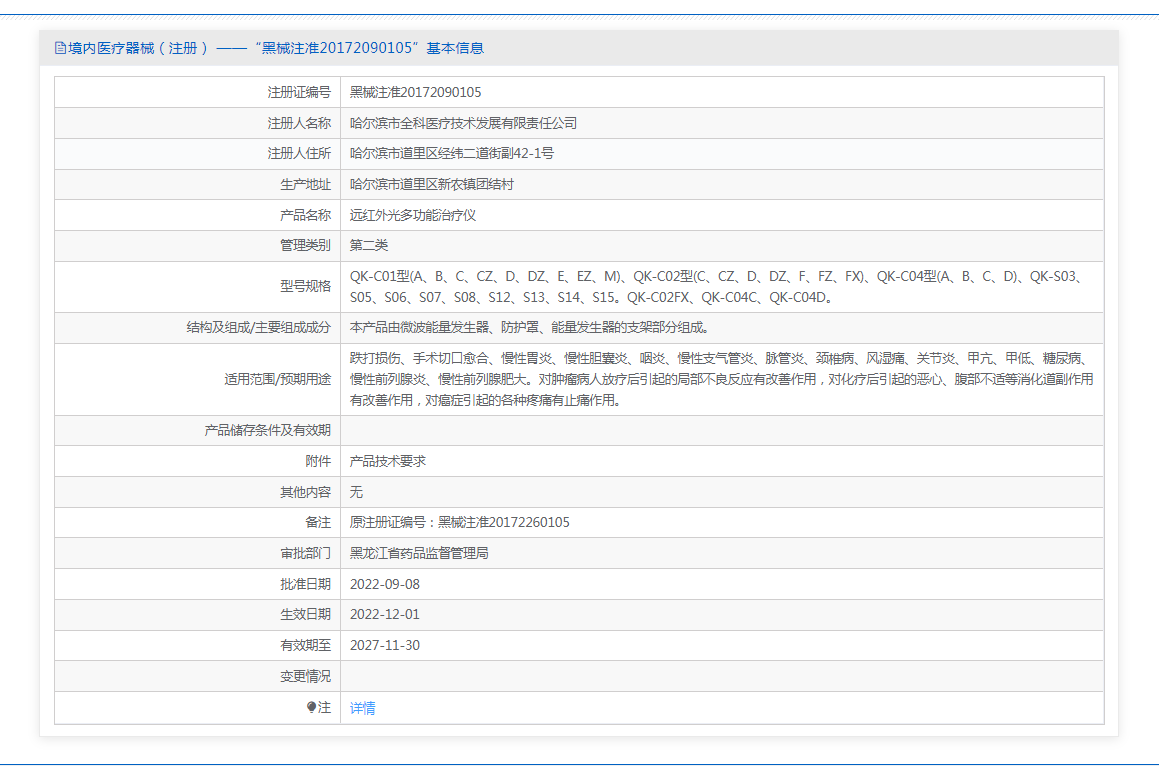The width and height of the screenshot is (1159, 766).
Task: Click approving department 黑龙江省药品监督管理局
Action: tap(418, 553)
